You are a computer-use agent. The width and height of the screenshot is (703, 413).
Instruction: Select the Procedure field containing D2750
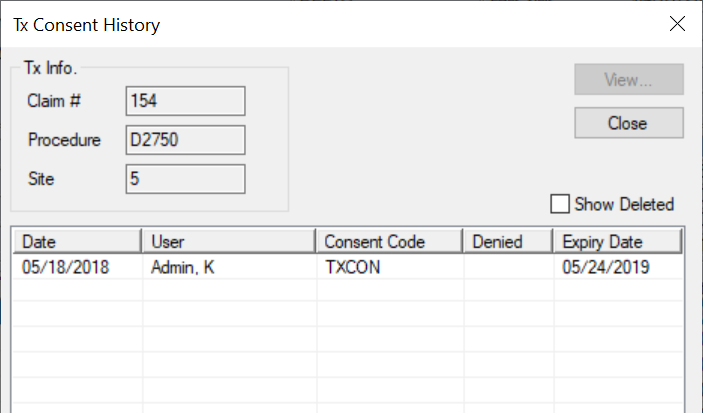click(x=186, y=140)
